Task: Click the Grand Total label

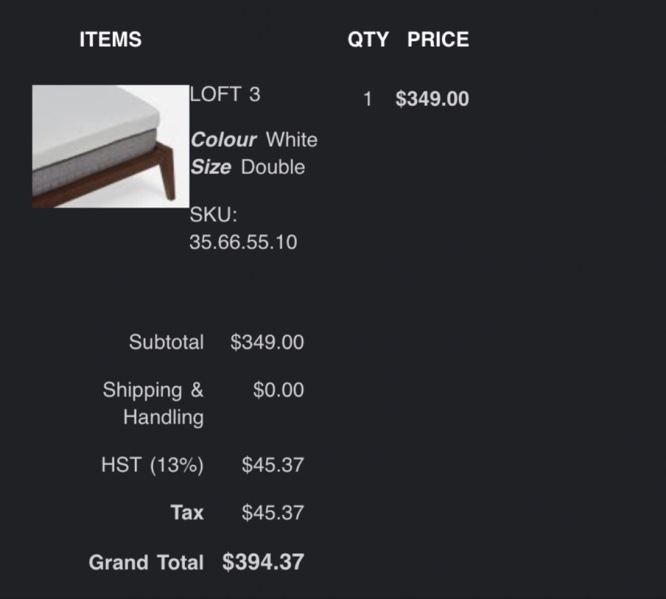Action: [146, 562]
